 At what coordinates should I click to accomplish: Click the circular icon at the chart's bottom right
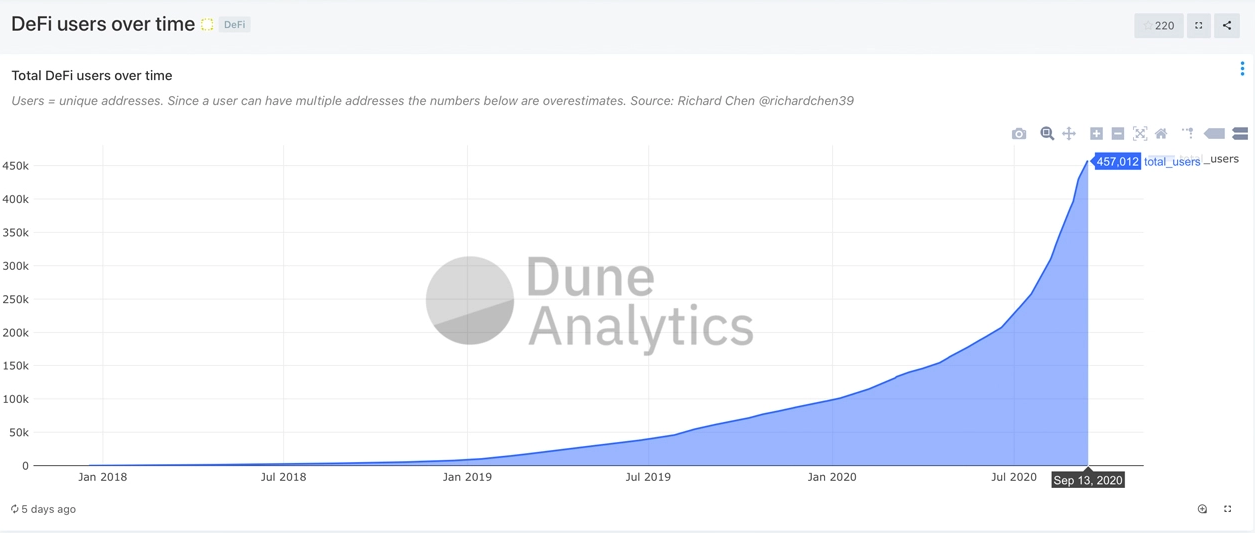click(x=1203, y=509)
